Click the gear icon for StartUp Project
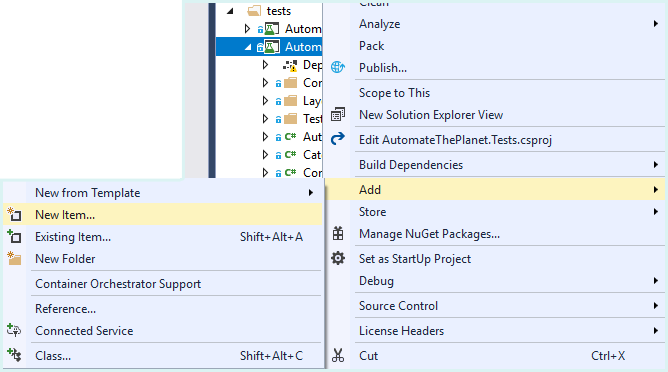This screenshot has width=668, height=372. tap(338, 258)
